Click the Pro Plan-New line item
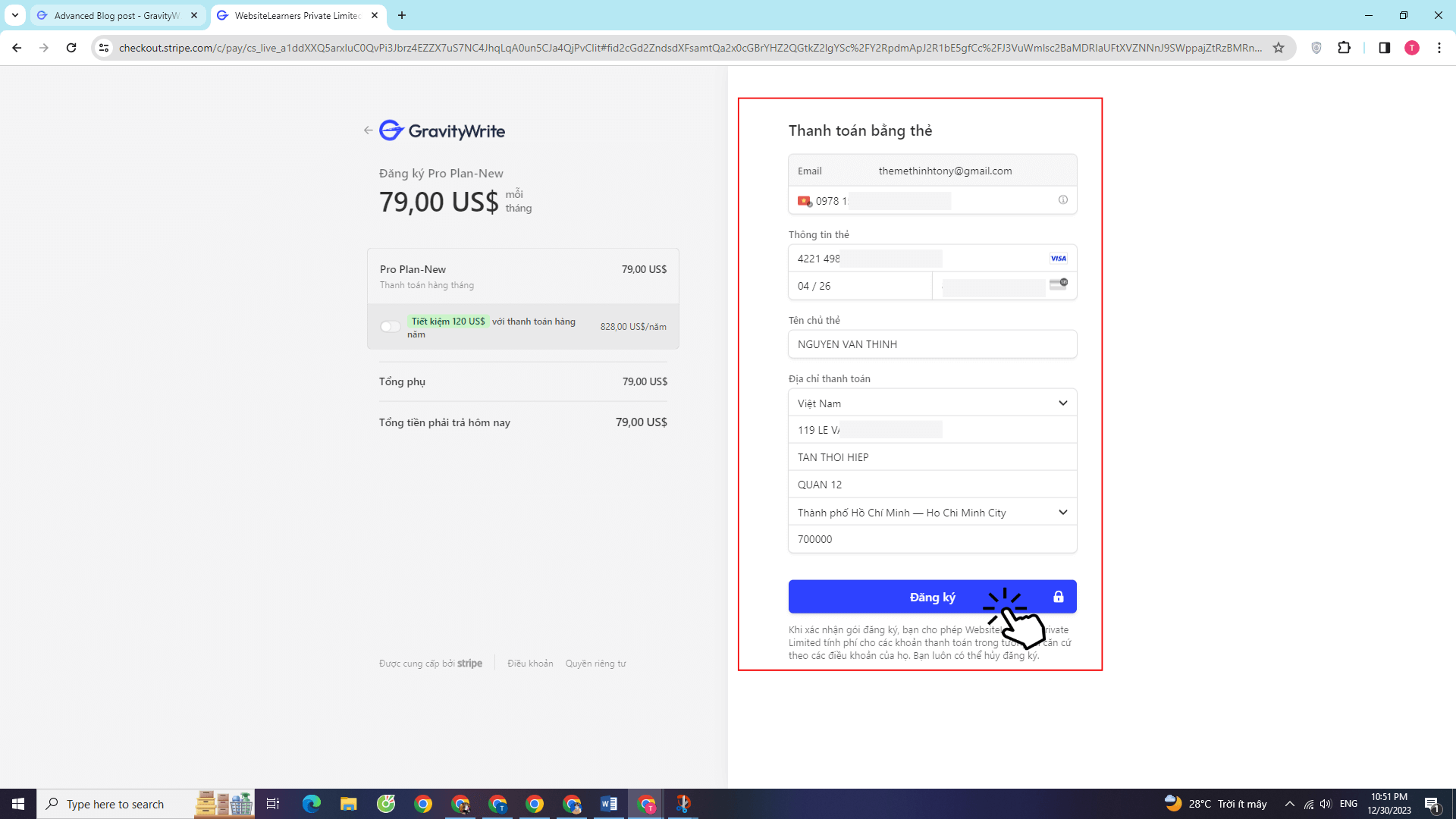 point(523,277)
